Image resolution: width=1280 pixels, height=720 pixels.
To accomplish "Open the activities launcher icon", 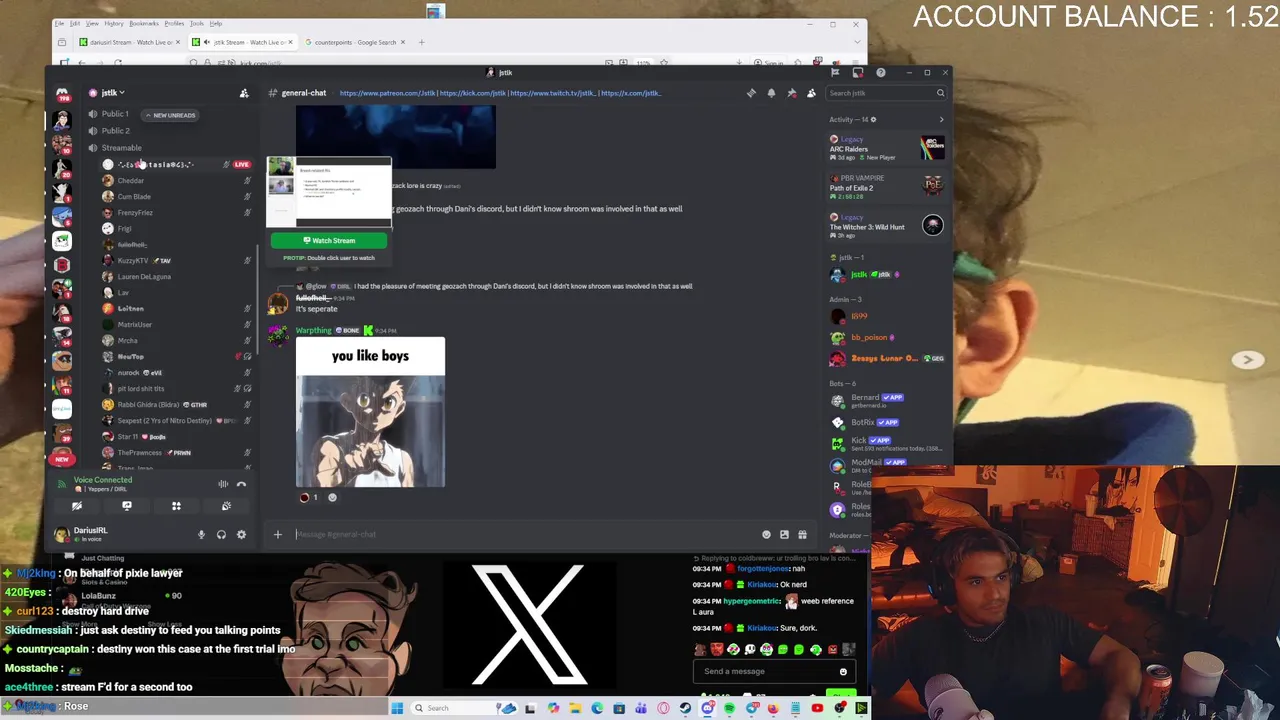I will pos(176,506).
